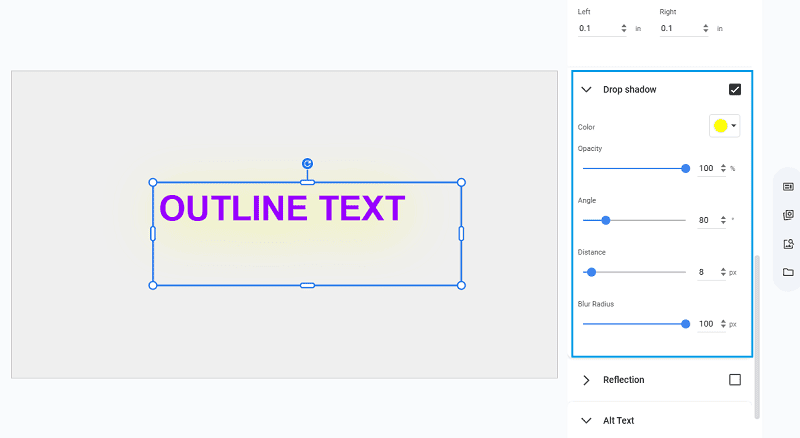This screenshot has height=438, width=800.
Task: Click the Blur Radius slider handle
Action: [x=686, y=324]
